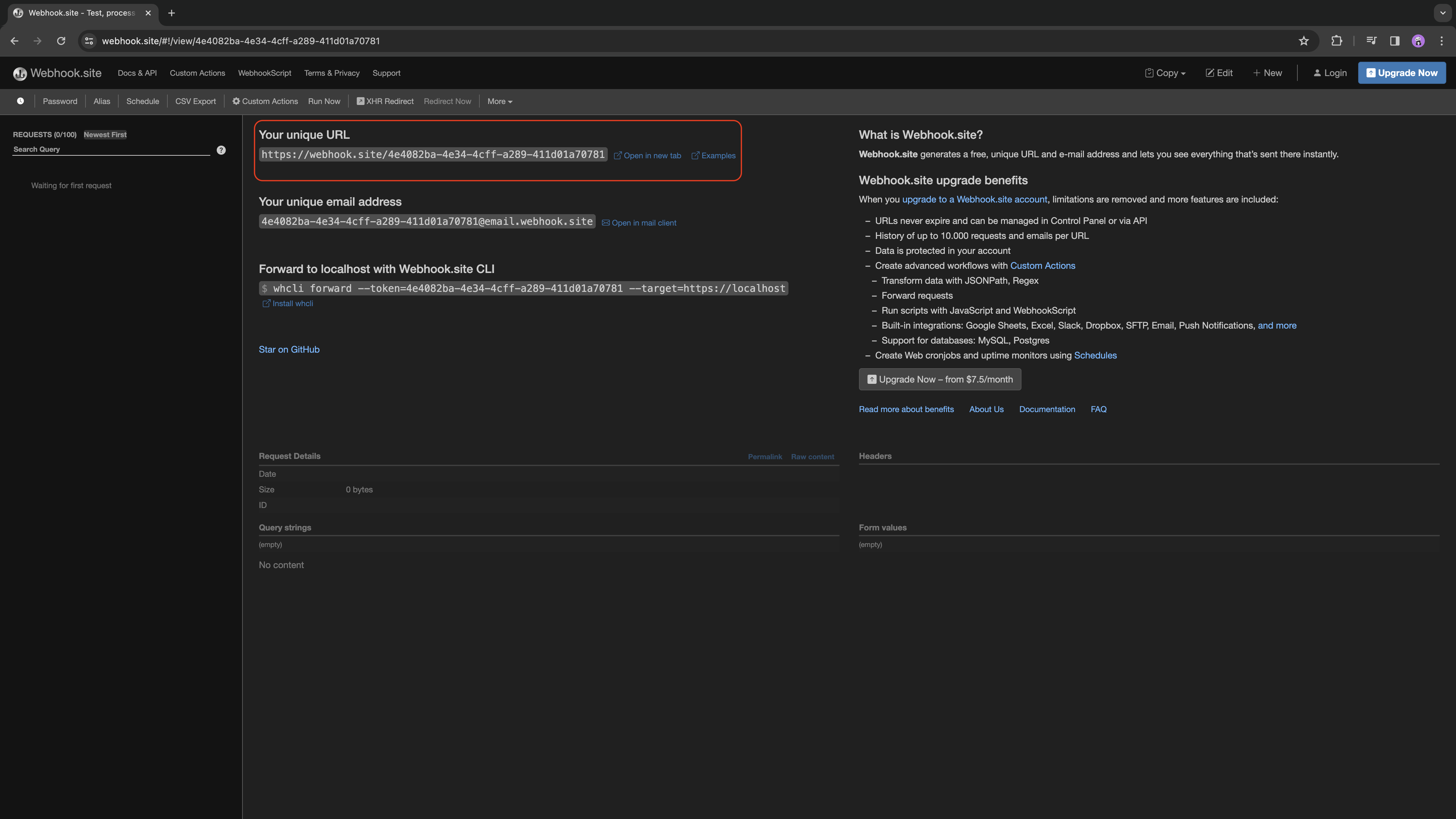Click the Webhook.site logo icon
Screen dimensions: 1456x819
[20, 73]
